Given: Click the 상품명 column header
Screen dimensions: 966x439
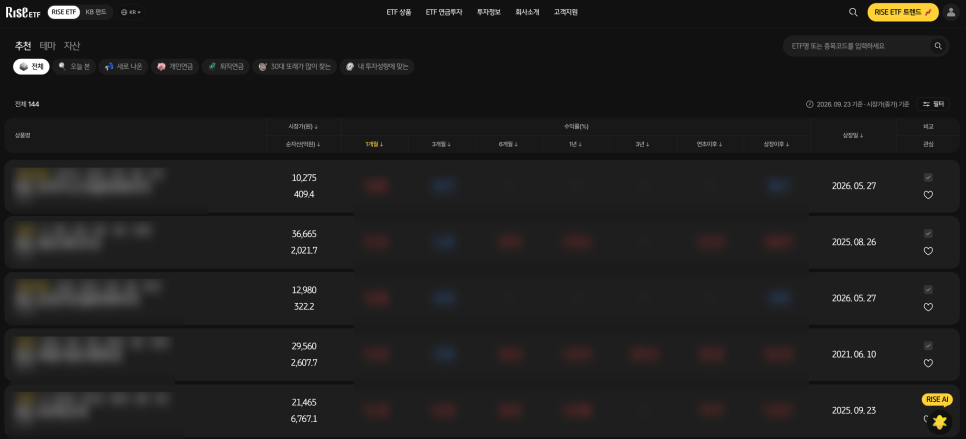Looking at the screenshot, I should pyautogui.click(x=22, y=135).
